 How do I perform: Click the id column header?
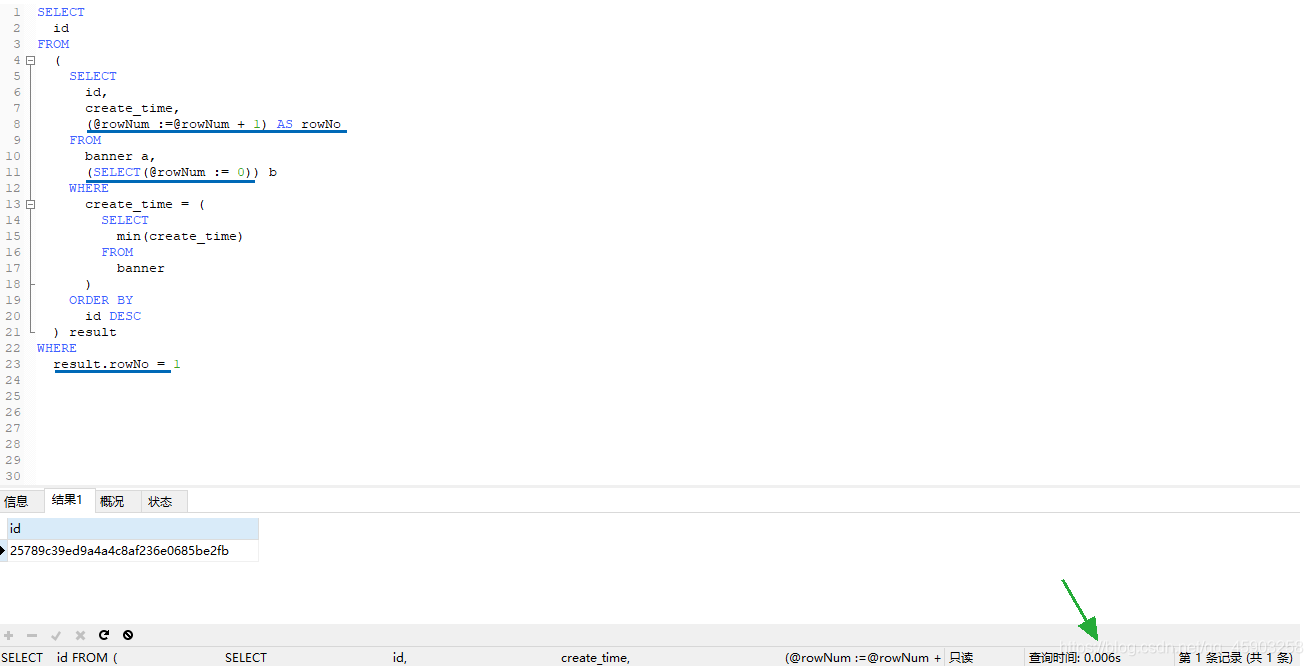[x=133, y=528]
